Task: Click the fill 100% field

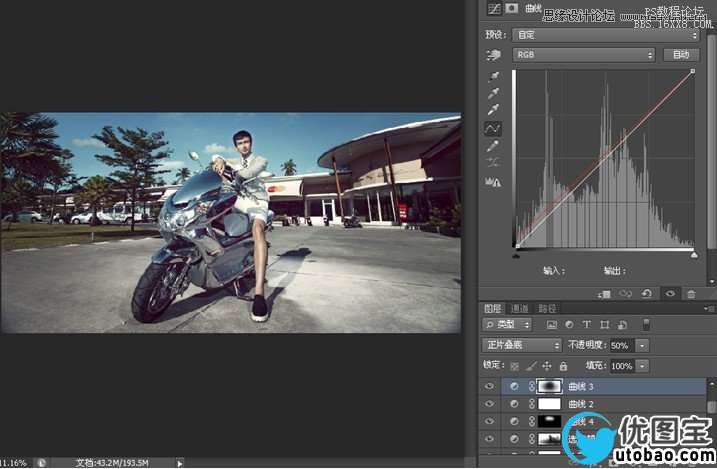Action: pyautogui.click(x=622, y=366)
